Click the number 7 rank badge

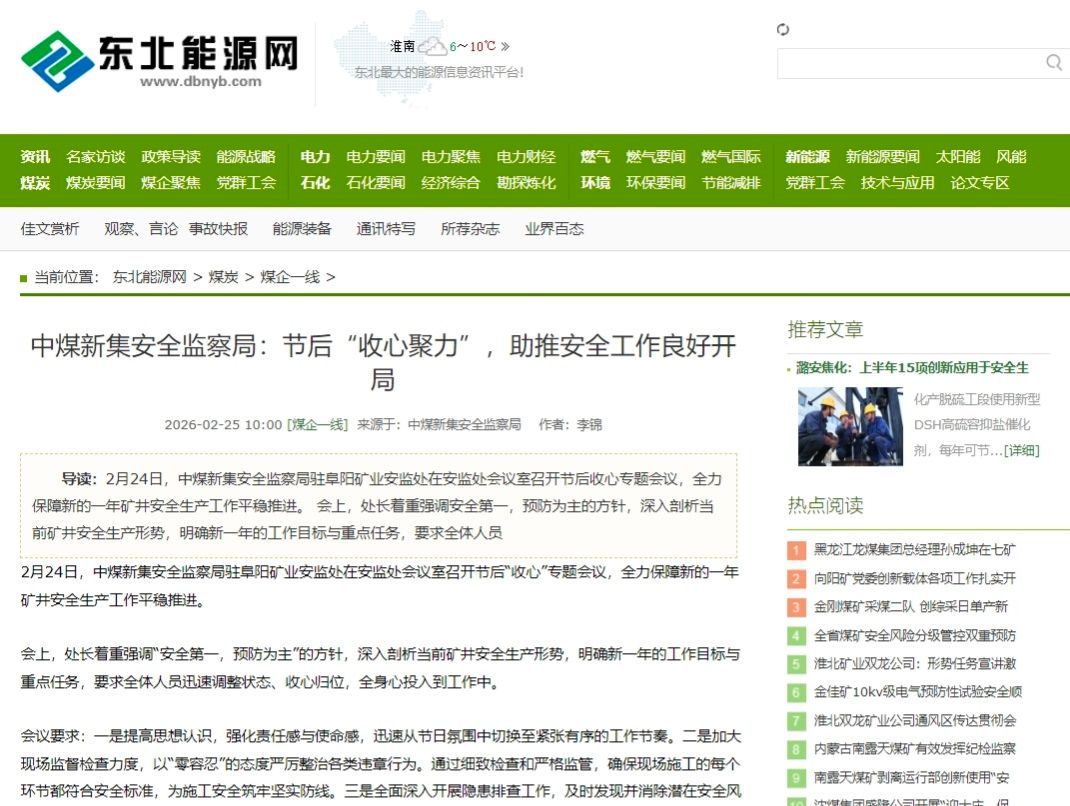pos(796,721)
